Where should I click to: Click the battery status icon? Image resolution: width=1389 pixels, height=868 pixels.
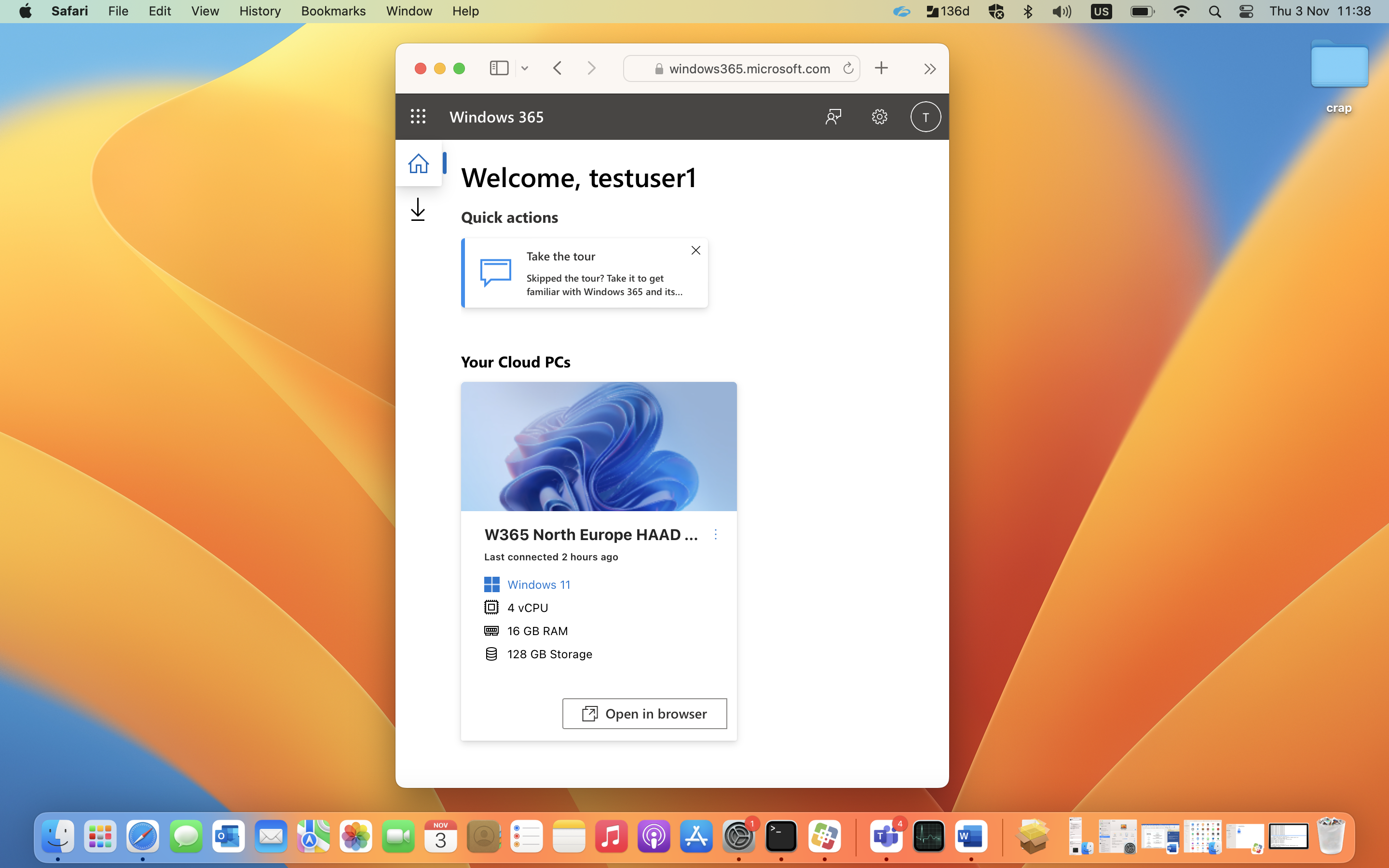(x=1142, y=12)
